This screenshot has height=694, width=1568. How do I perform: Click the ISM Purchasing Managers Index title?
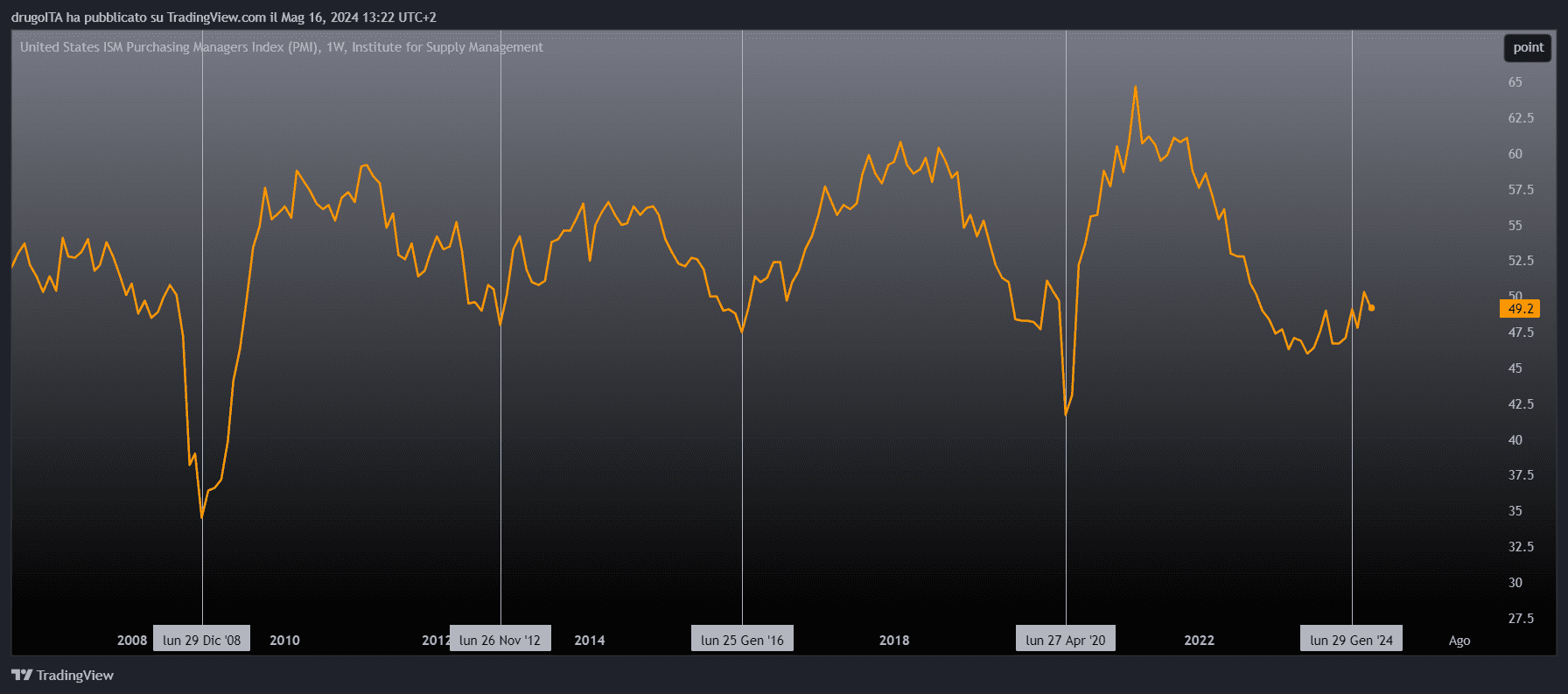pyautogui.click(x=282, y=47)
